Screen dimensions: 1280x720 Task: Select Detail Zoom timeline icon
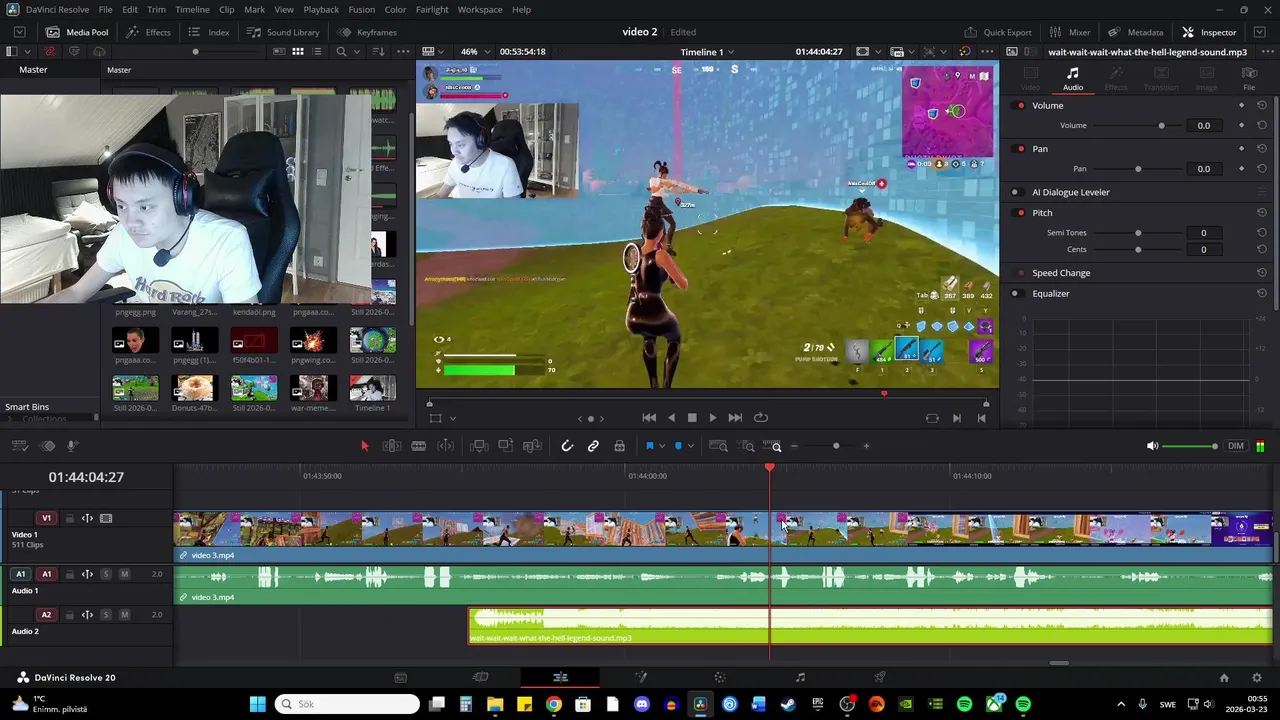pyautogui.click(x=746, y=446)
